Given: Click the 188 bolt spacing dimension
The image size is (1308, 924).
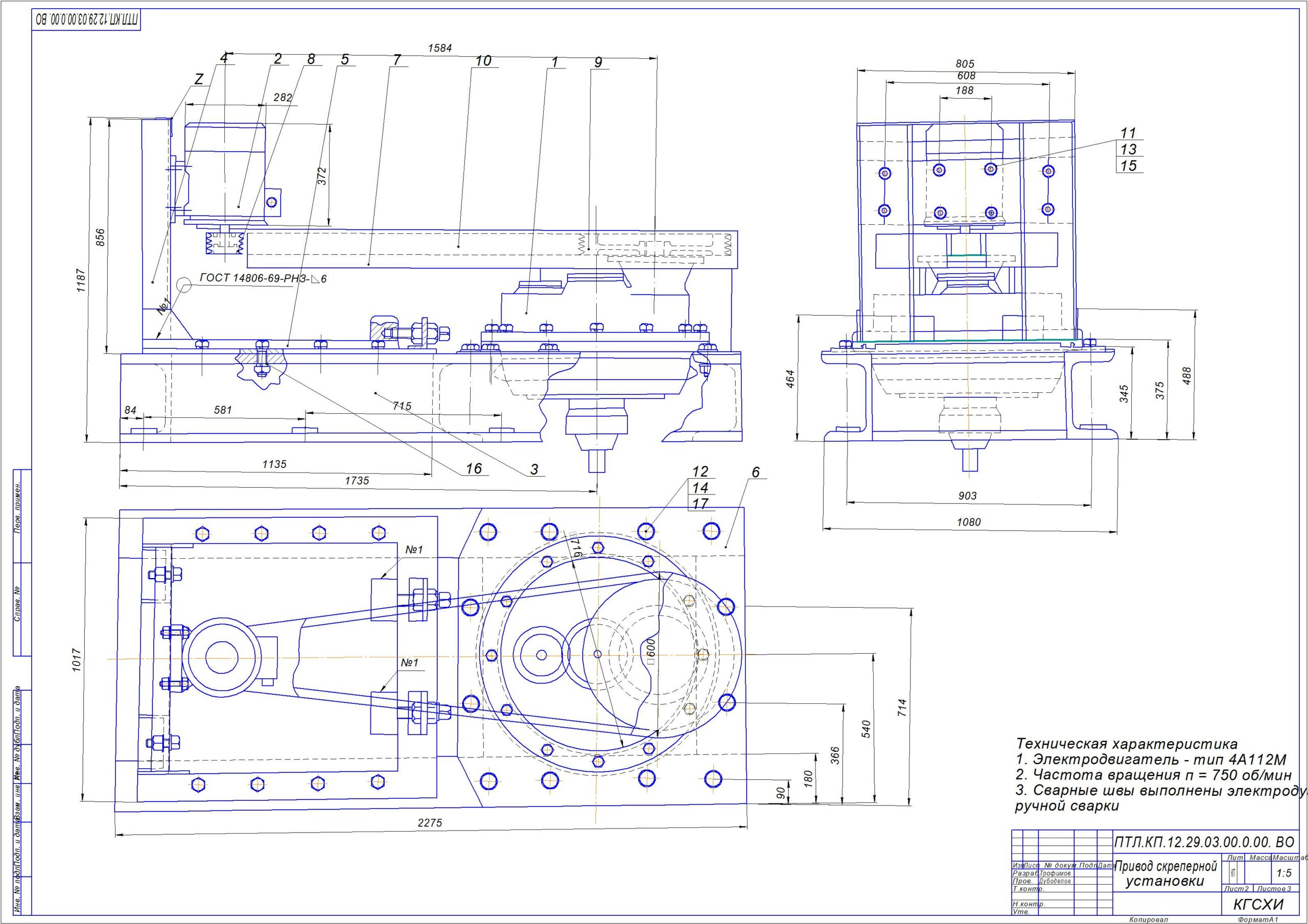Looking at the screenshot, I should [965, 90].
